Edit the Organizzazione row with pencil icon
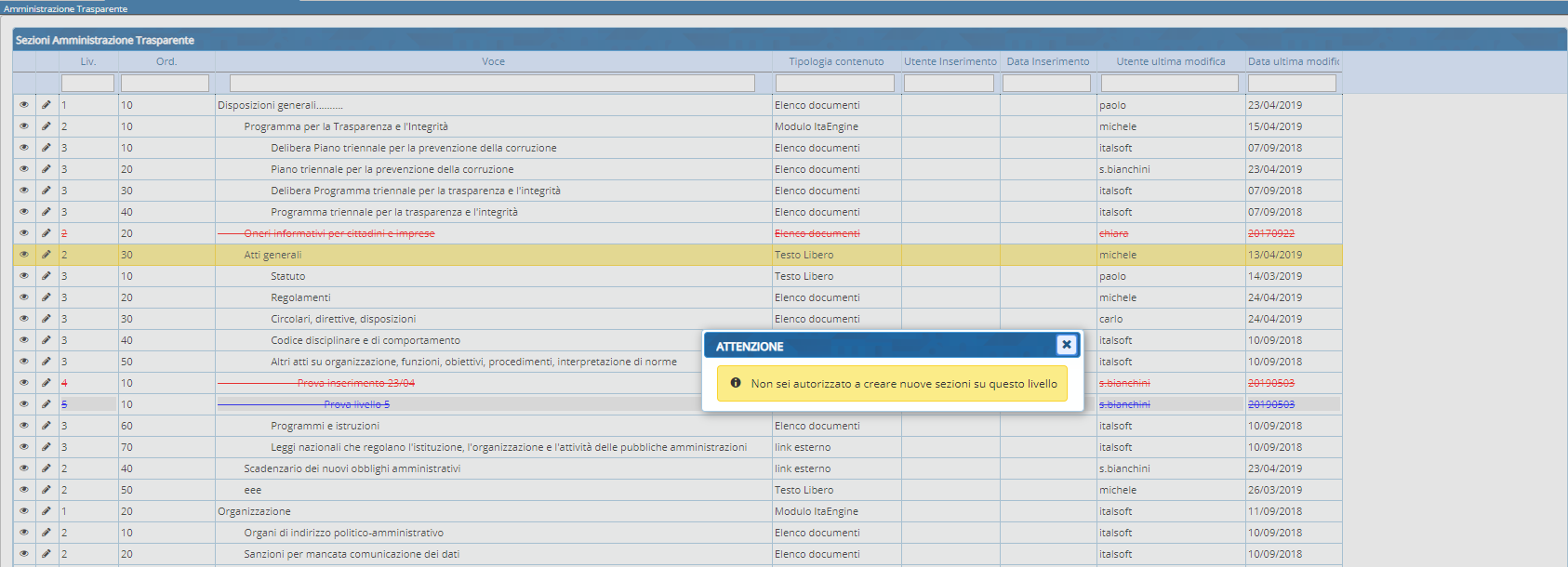This screenshot has width=1568, height=567. (x=47, y=511)
